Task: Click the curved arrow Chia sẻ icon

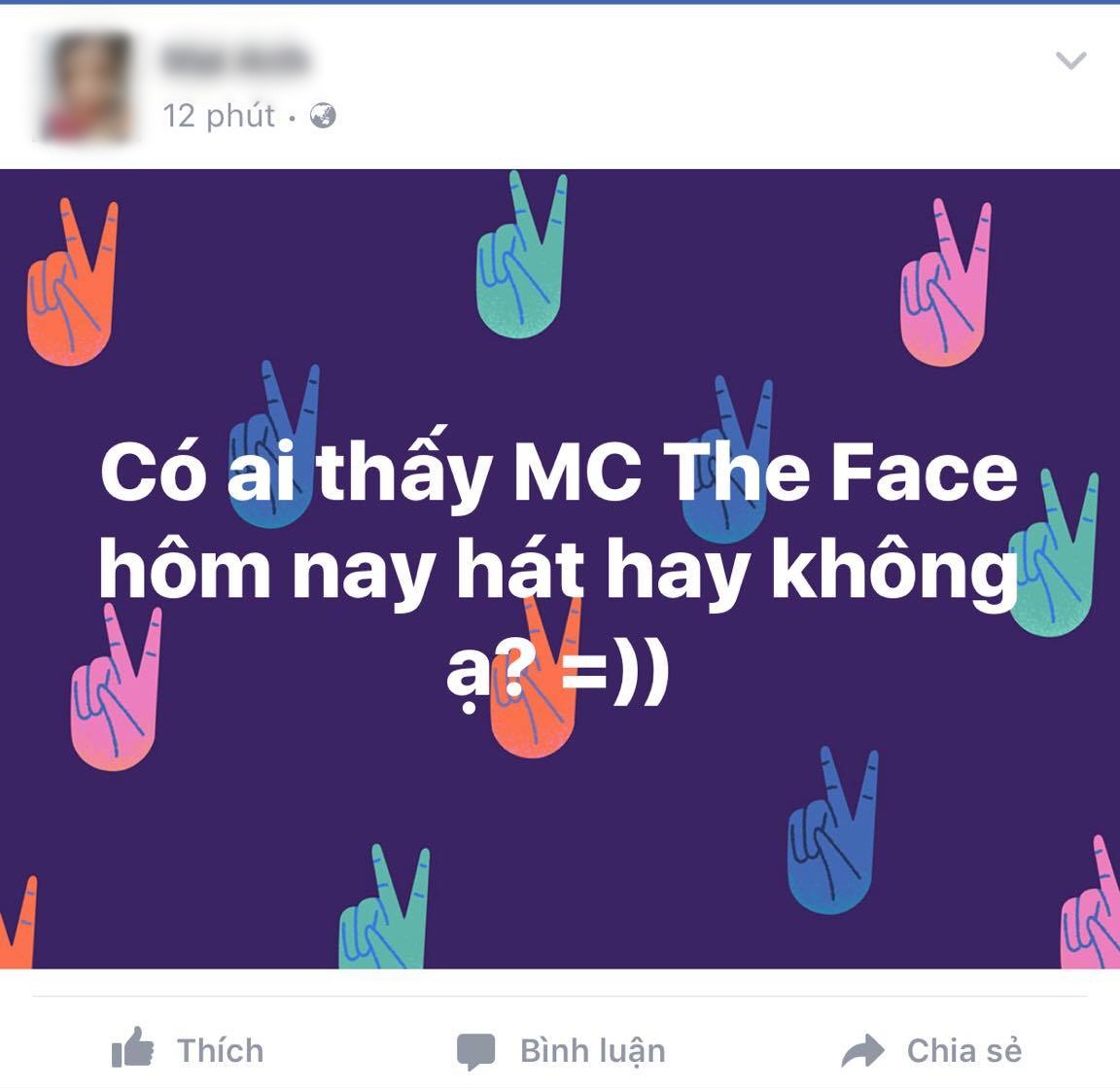Action: point(863,1051)
